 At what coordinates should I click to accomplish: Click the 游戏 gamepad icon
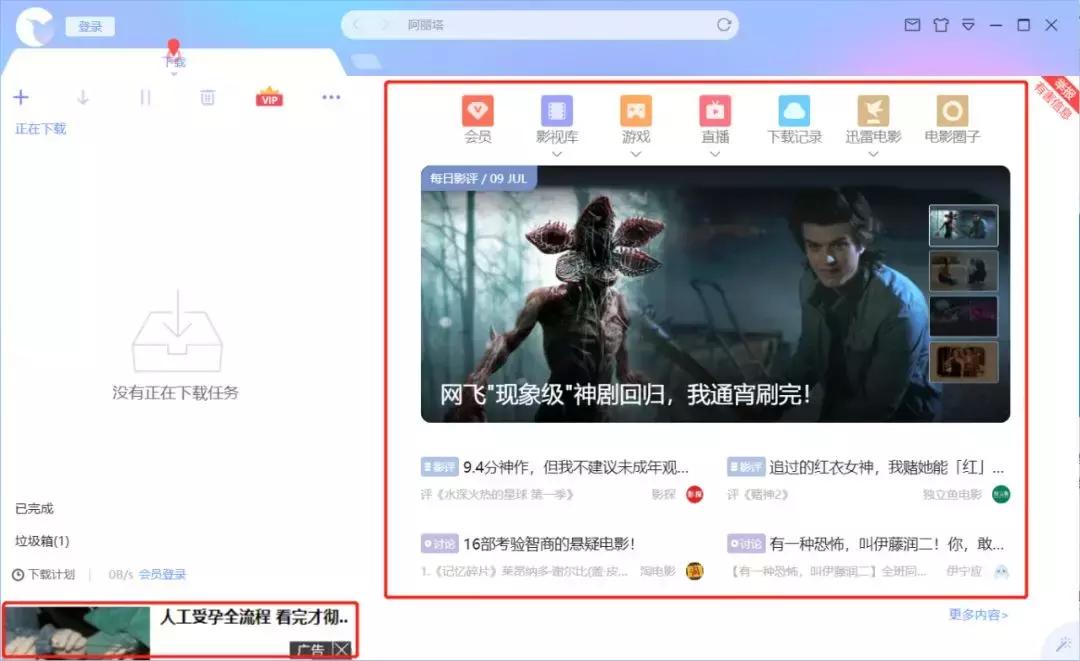(x=637, y=110)
